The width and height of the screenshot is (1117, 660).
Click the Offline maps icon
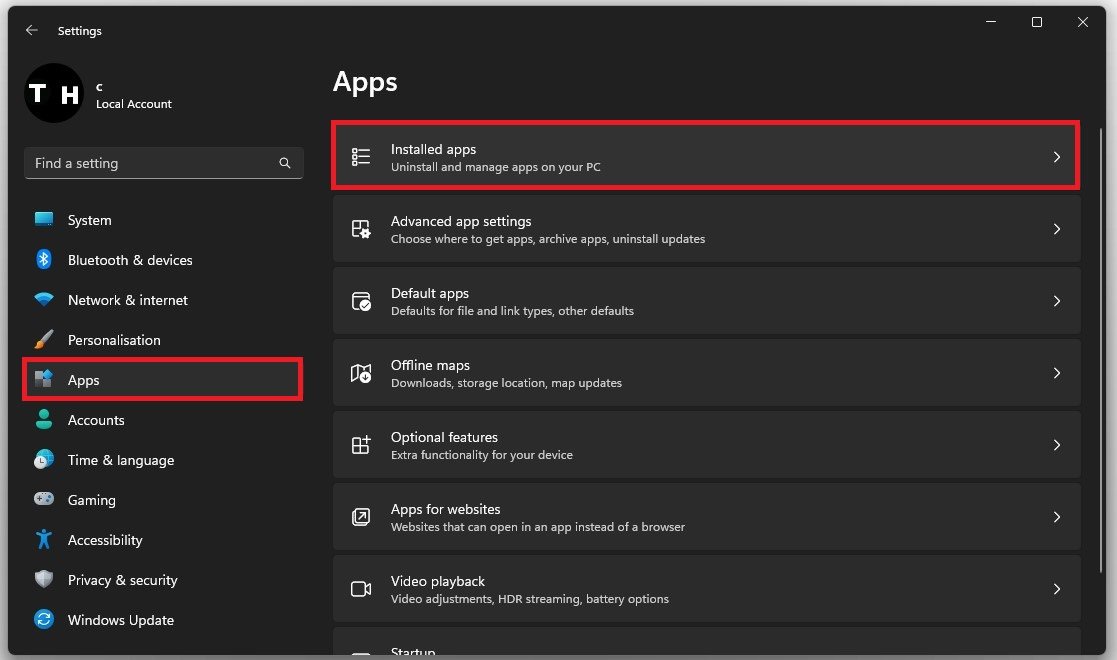(361, 373)
